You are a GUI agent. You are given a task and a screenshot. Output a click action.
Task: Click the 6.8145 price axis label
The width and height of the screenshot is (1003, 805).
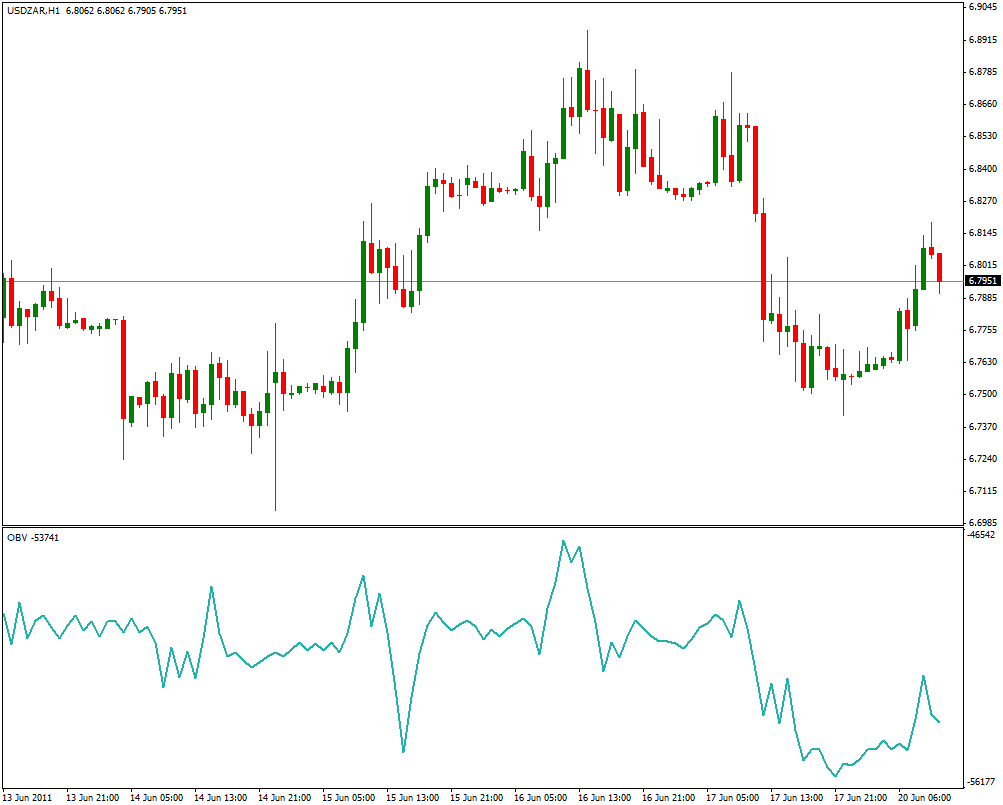[x=983, y=232]
